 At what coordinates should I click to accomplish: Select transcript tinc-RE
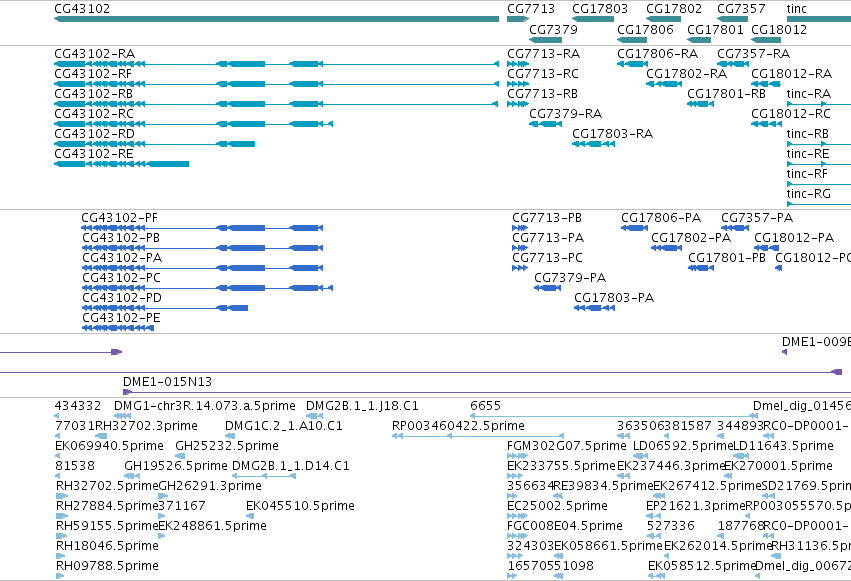tap(819, 164)
